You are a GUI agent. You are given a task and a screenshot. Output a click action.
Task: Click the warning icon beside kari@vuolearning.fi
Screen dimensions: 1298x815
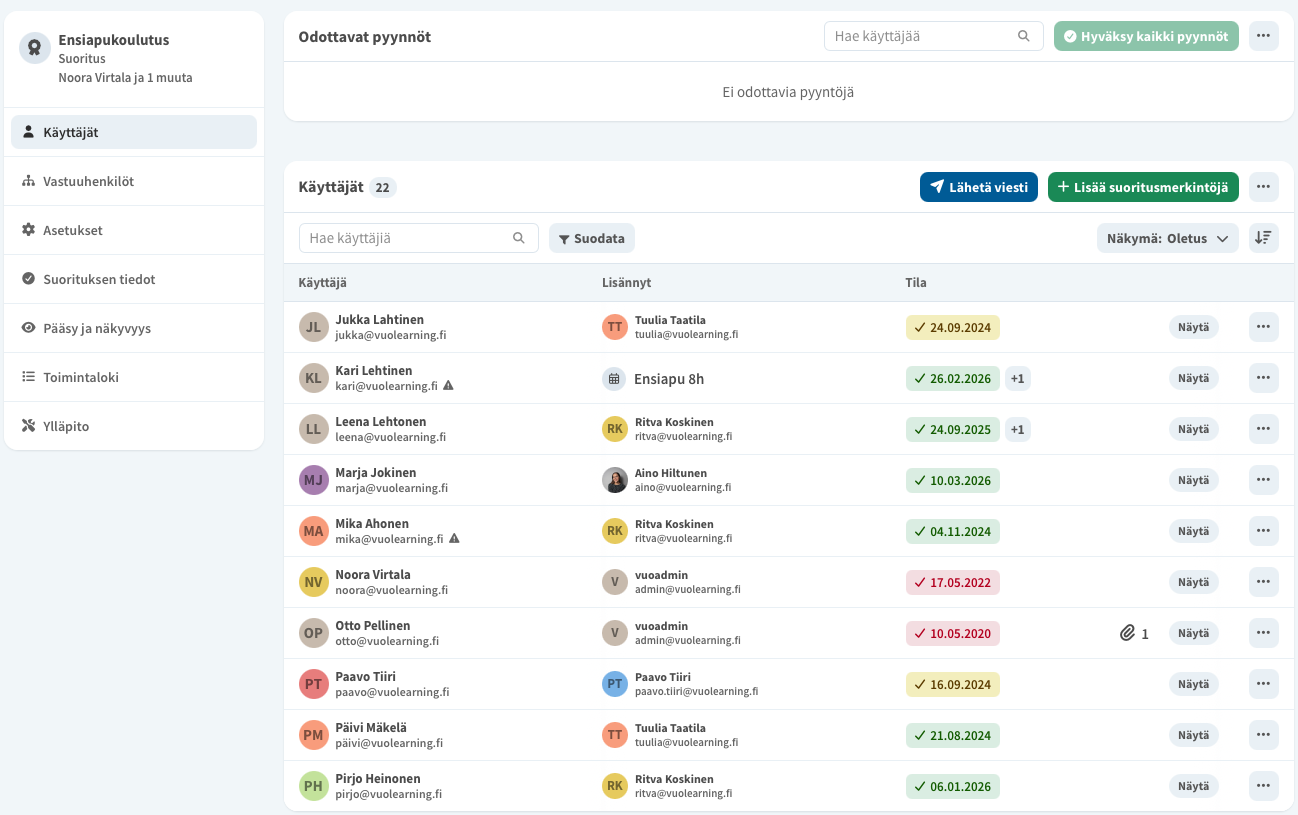click(448, 386)
